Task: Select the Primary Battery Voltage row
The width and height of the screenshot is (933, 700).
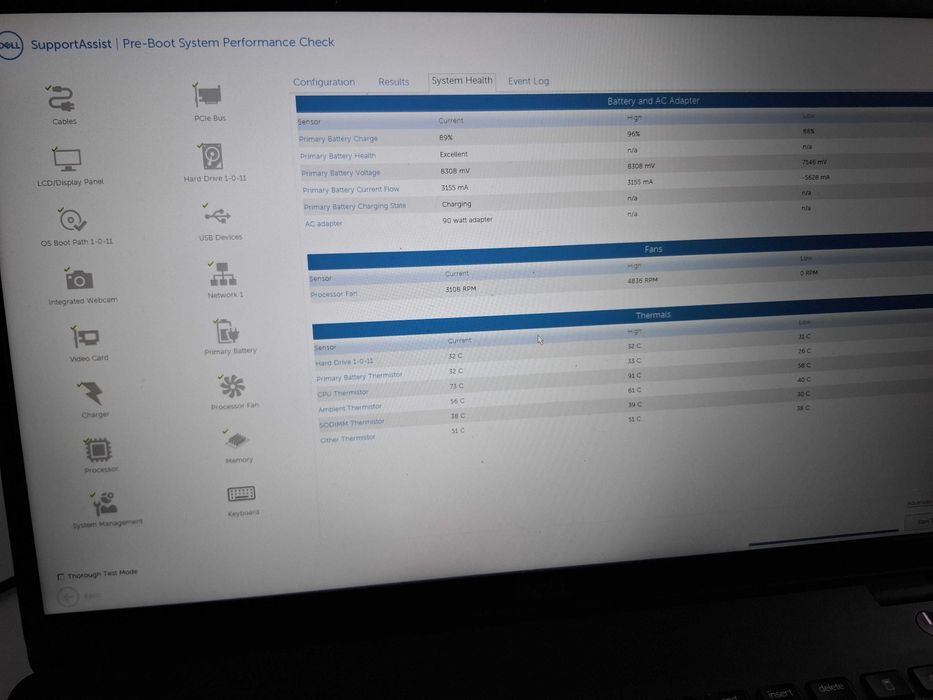Action: 617,169
